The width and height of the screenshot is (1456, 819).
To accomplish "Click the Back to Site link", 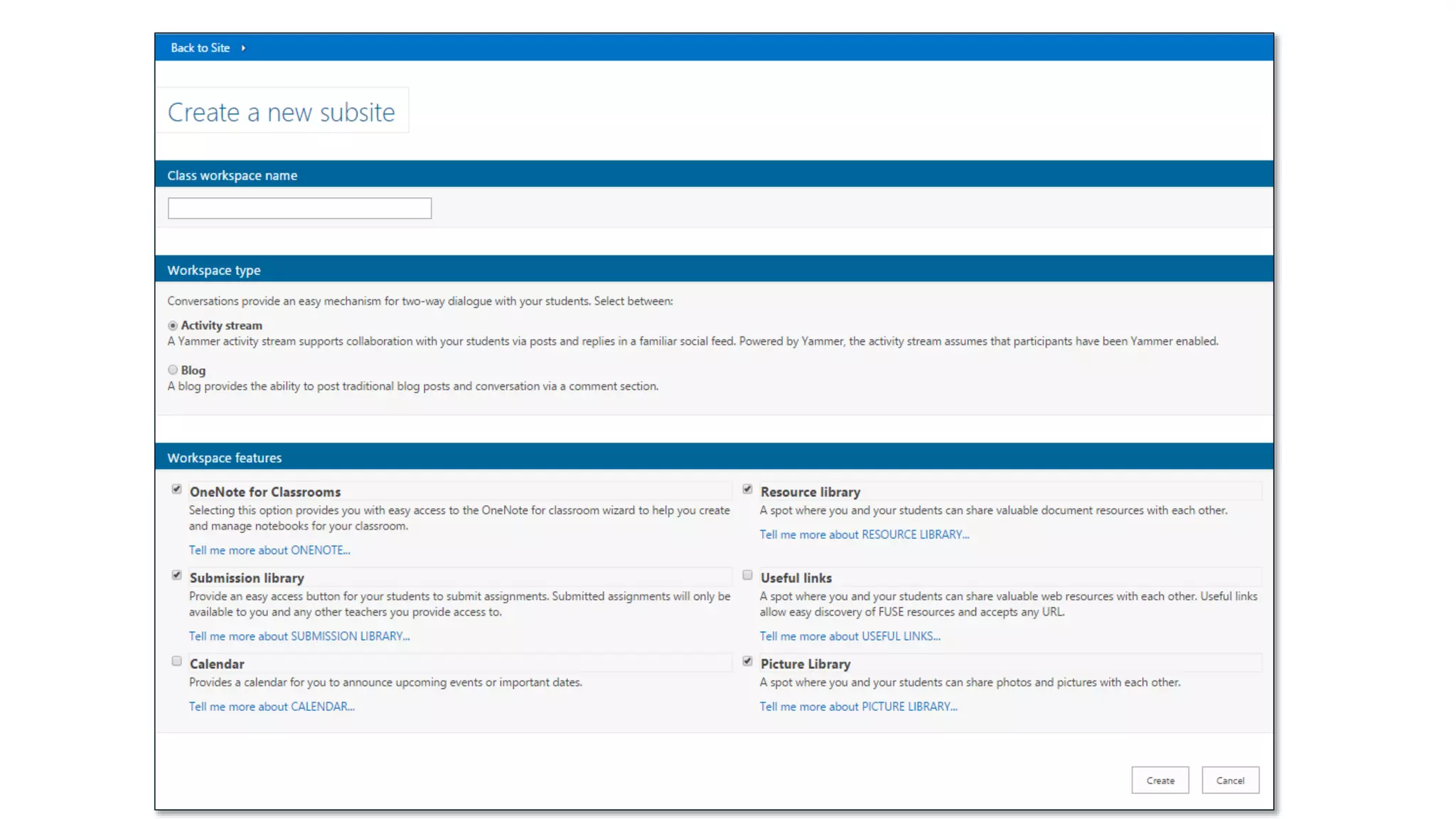I will 200,48.
